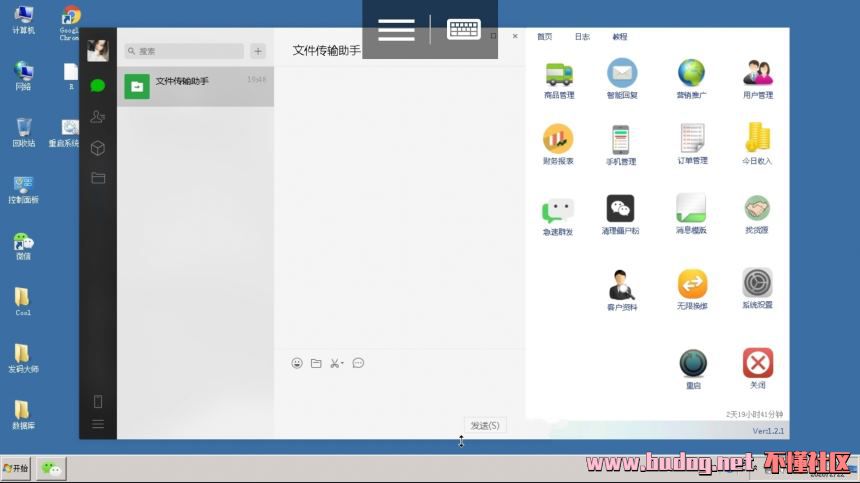Open 急速群发 mass messaging icon
This screenshot has height=483, width=860.
tap(558, 211)
